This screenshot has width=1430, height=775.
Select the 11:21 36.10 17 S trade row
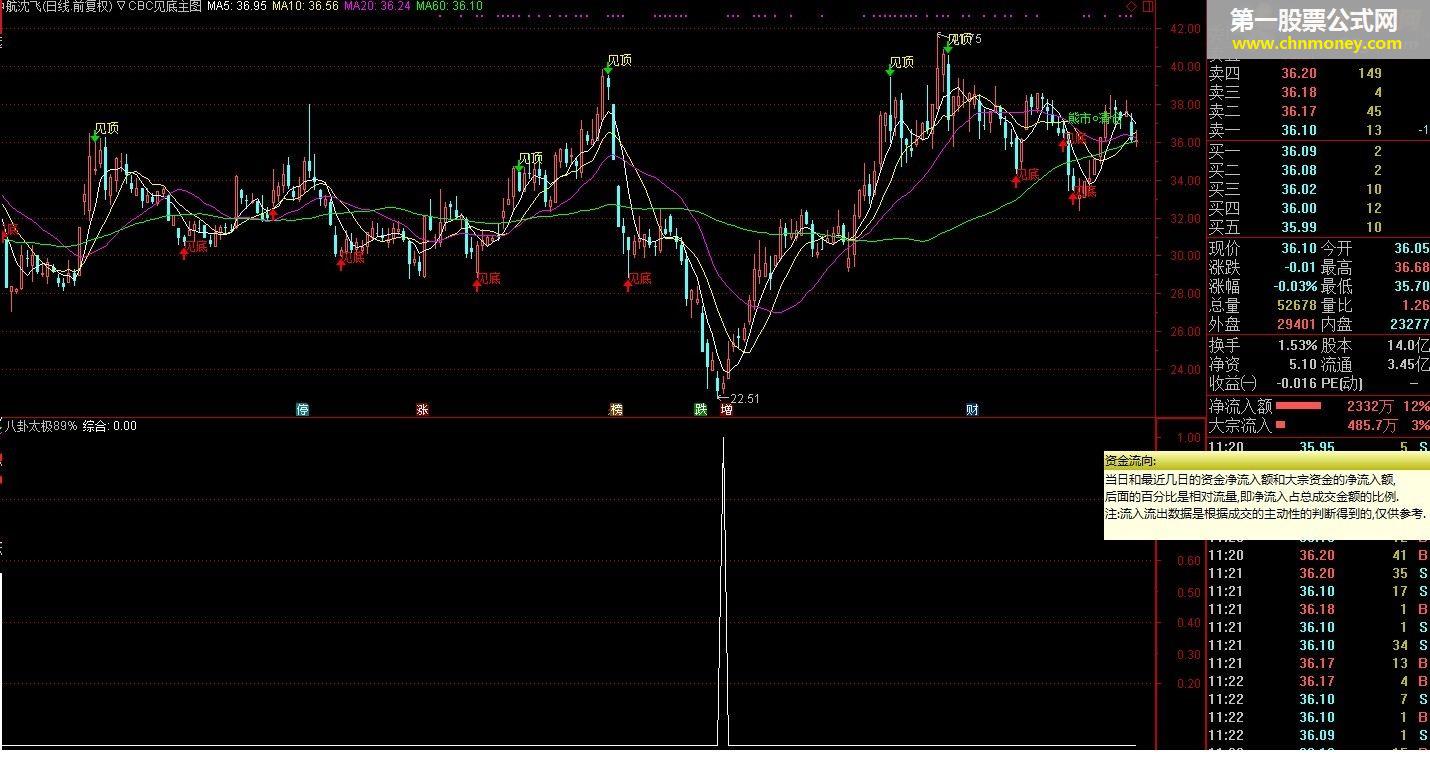tap(1318, 591)
